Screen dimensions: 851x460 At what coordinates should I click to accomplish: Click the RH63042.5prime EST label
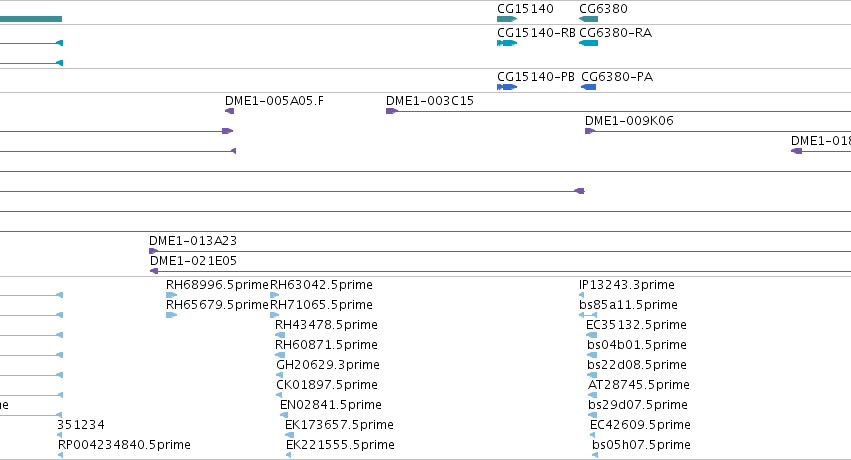click(321, 285)
